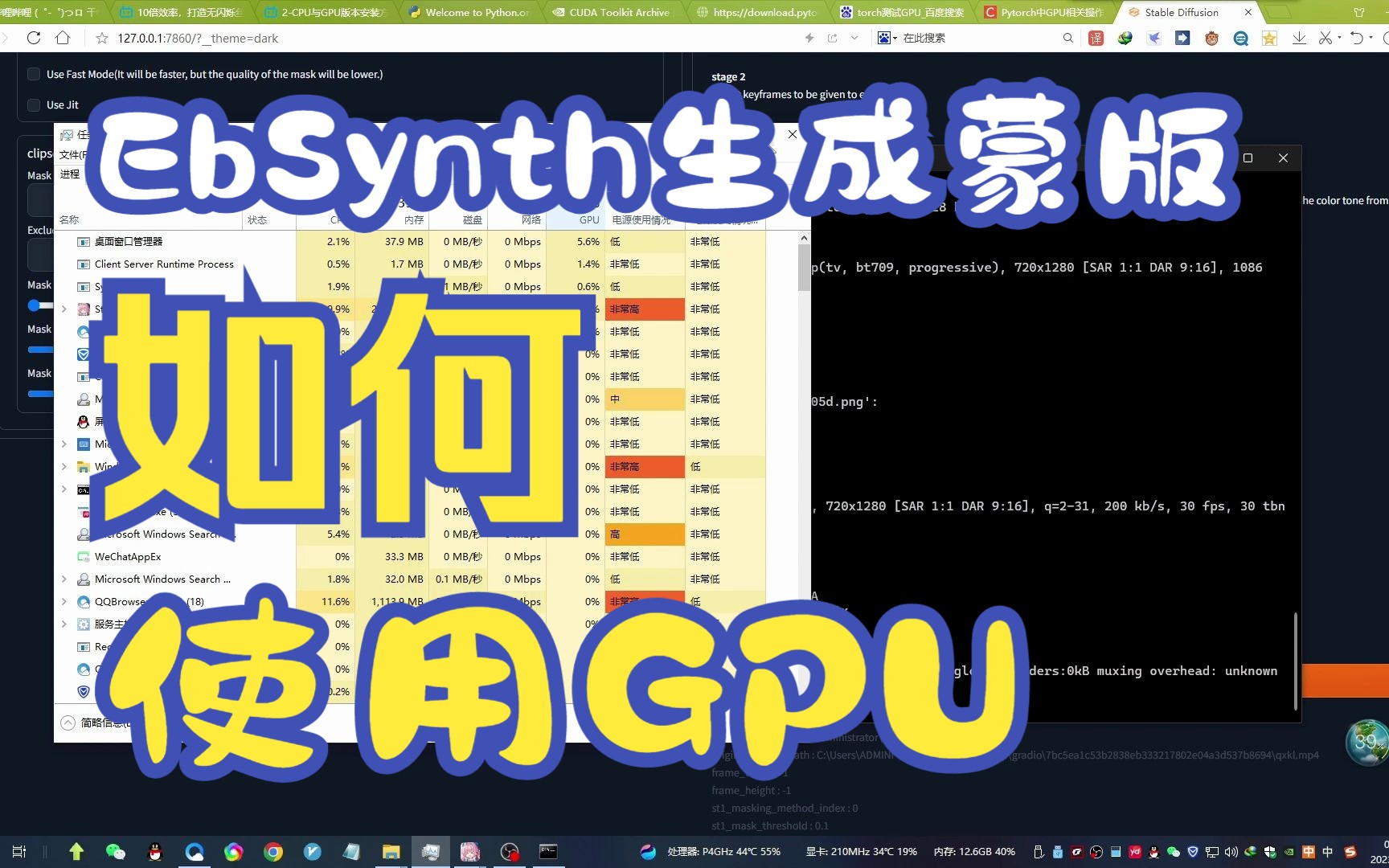
Task: Open File Explorer from the taskbar
Action: 391,851
